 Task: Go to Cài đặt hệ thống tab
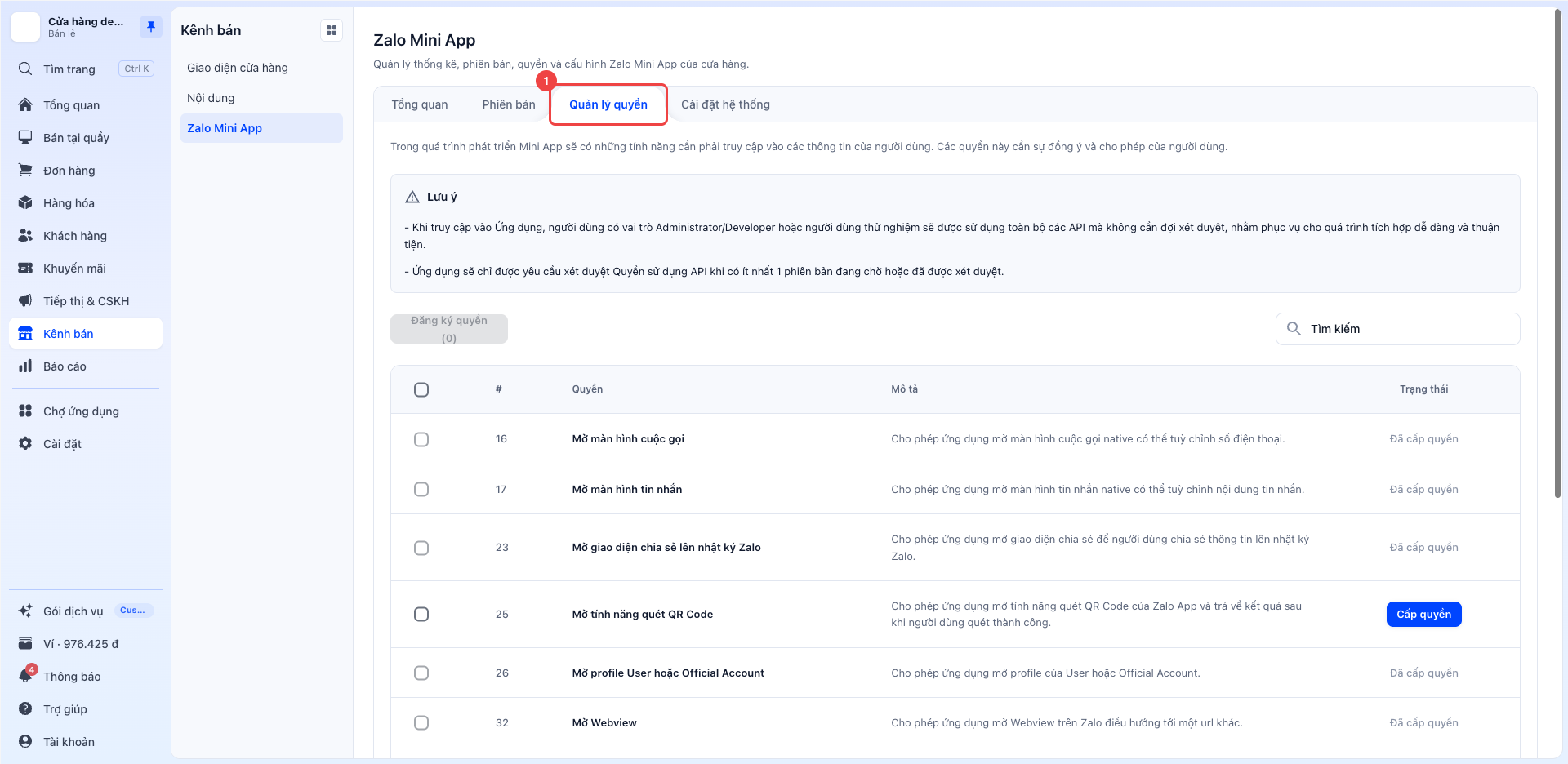pyautogui.click(x=725, y=104)
